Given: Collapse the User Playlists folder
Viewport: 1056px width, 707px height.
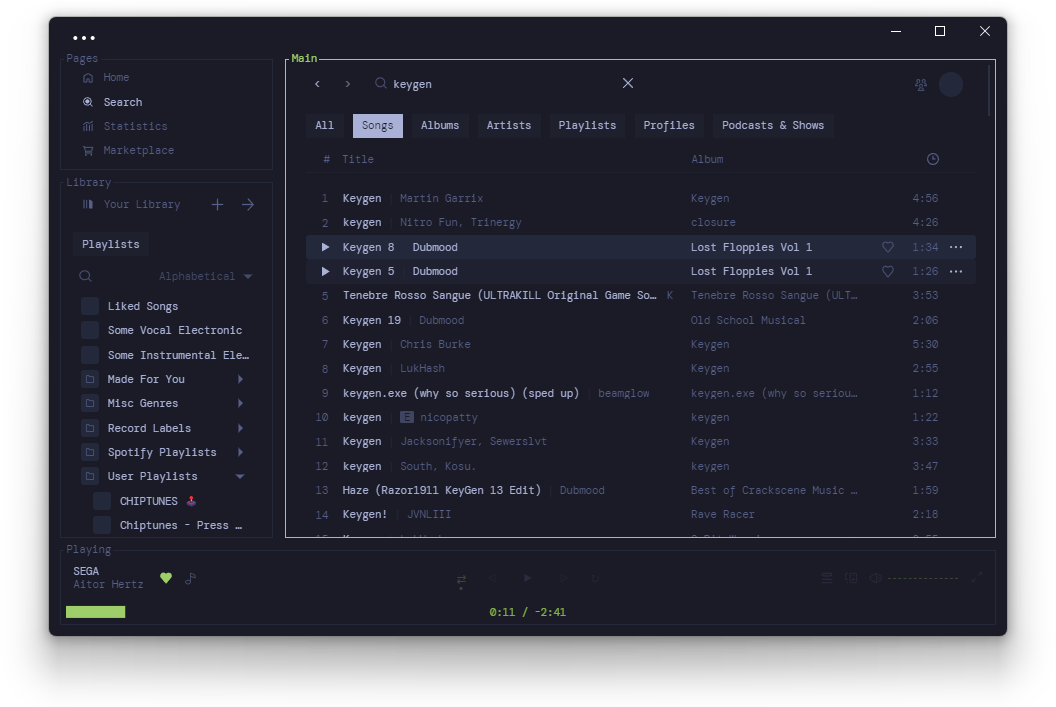Looking at the screenshot, I should point(240,477).
